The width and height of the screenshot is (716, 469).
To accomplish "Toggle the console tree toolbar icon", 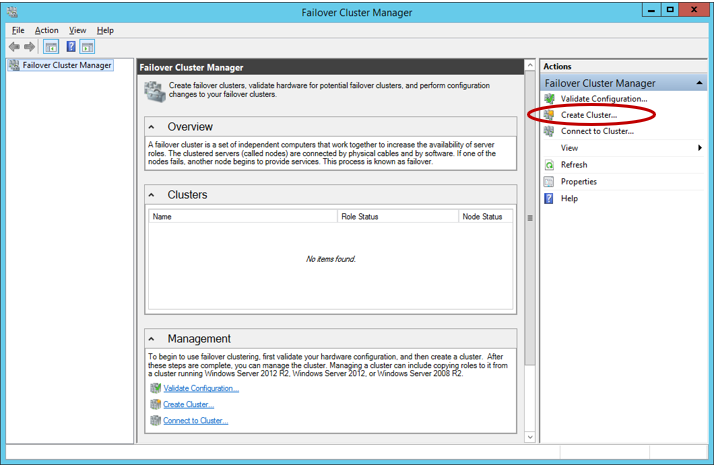I will pos(51,47).
